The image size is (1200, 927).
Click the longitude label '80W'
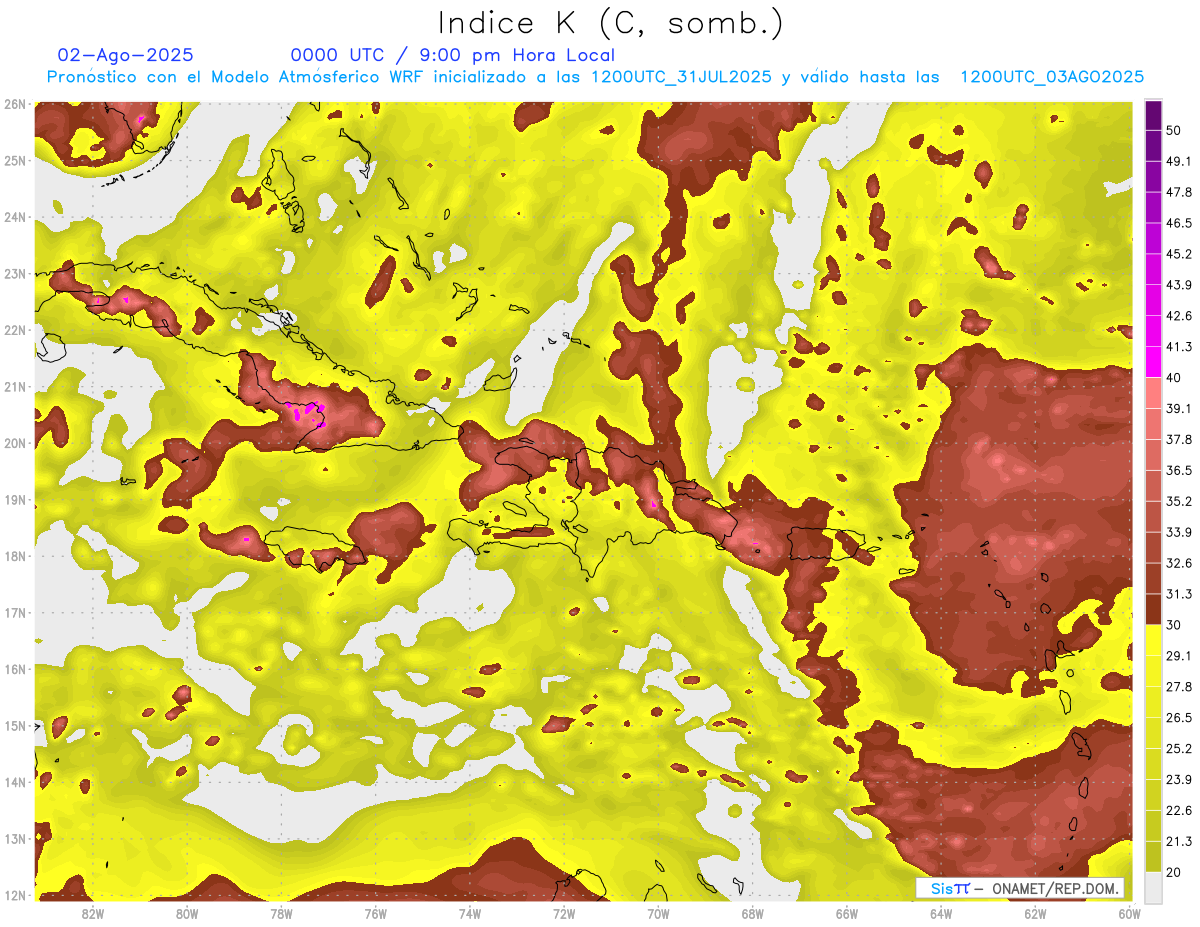tap(187, 914)
